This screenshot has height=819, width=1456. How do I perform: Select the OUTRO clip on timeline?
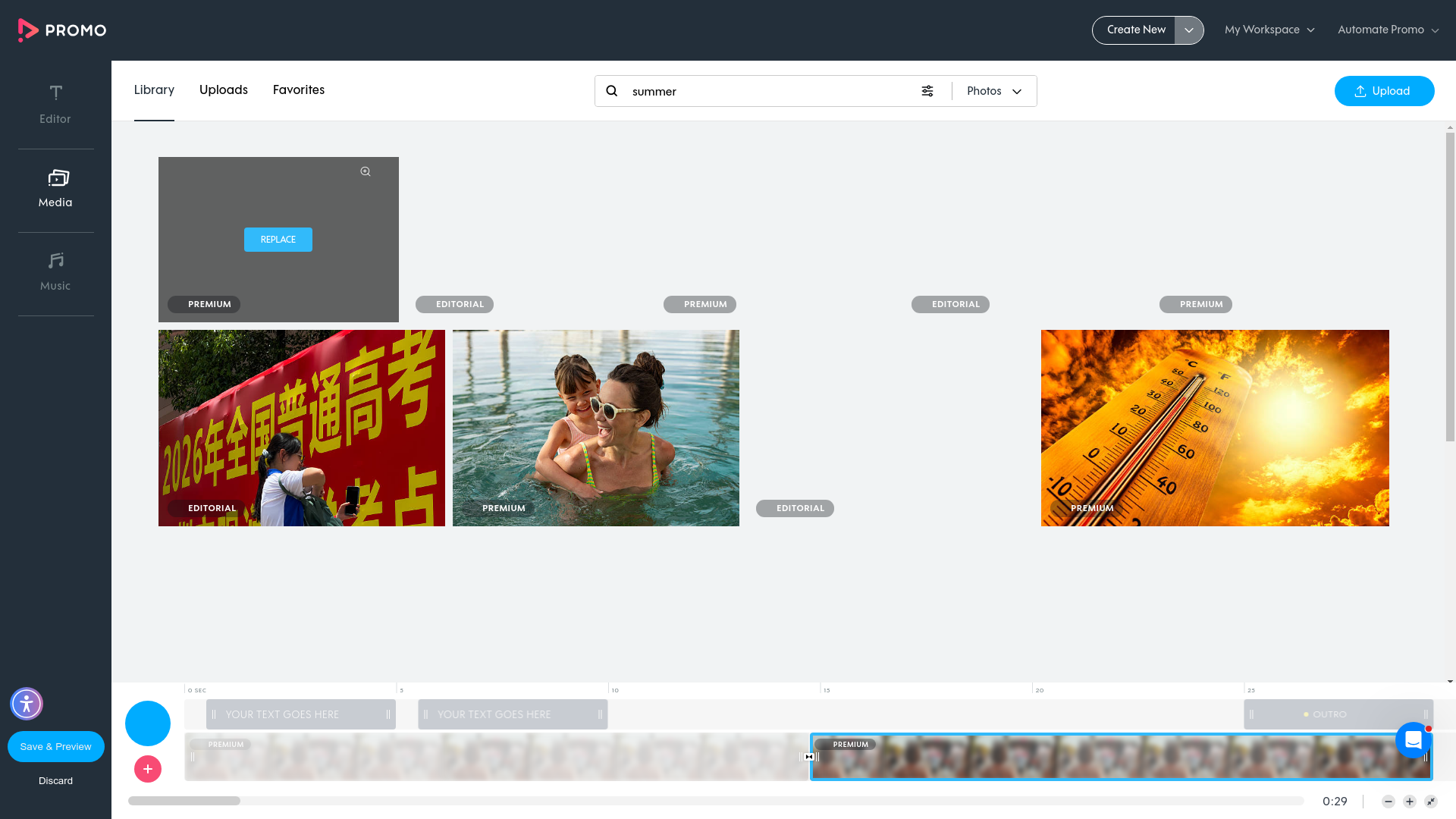[1338, 714]
